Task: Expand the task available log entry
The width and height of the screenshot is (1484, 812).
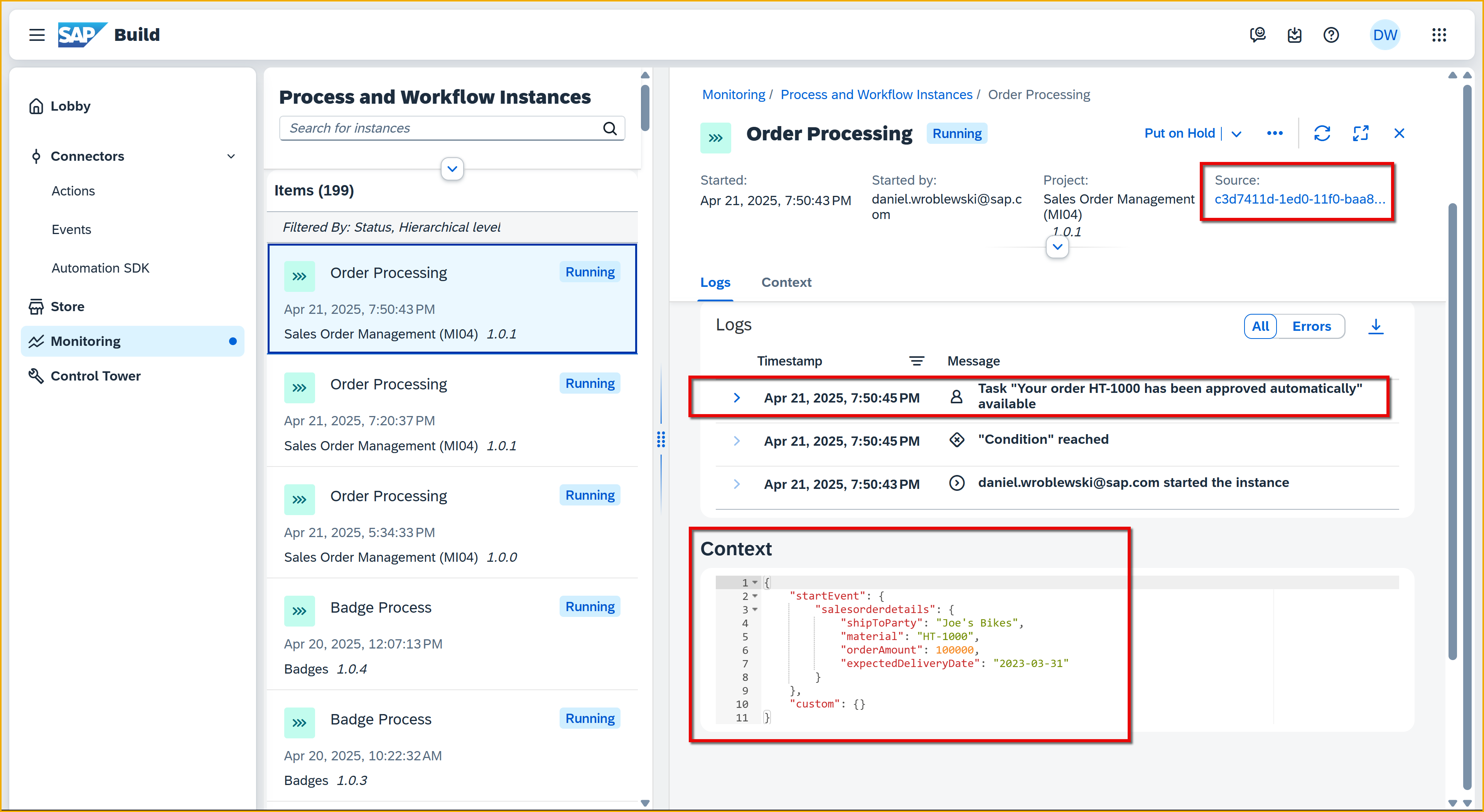Action: pos(736,398)
